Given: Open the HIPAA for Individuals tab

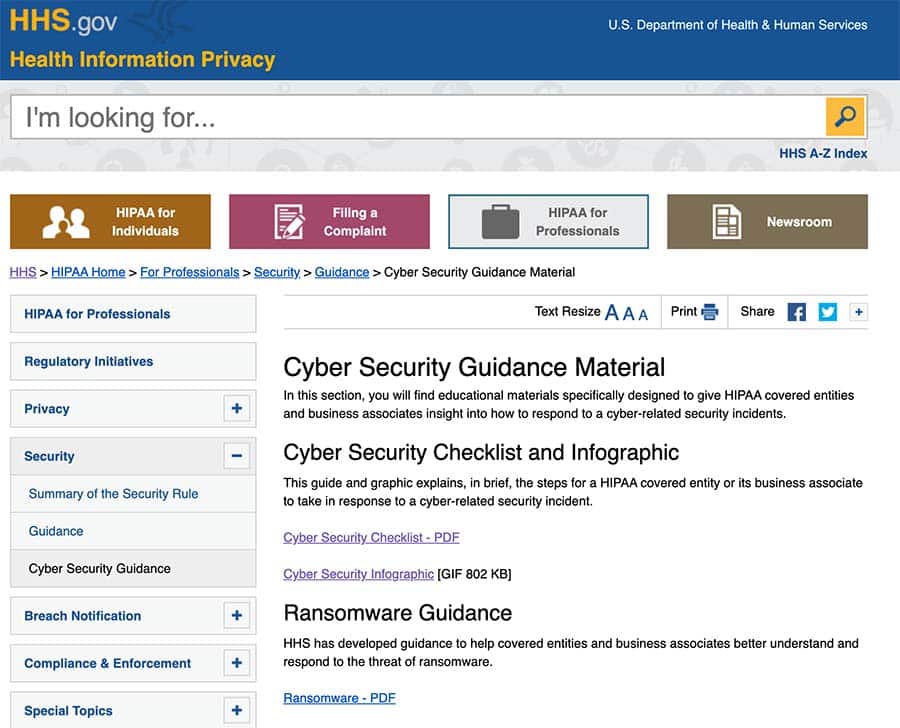Looking at the screenshot, I should point(110,222).
